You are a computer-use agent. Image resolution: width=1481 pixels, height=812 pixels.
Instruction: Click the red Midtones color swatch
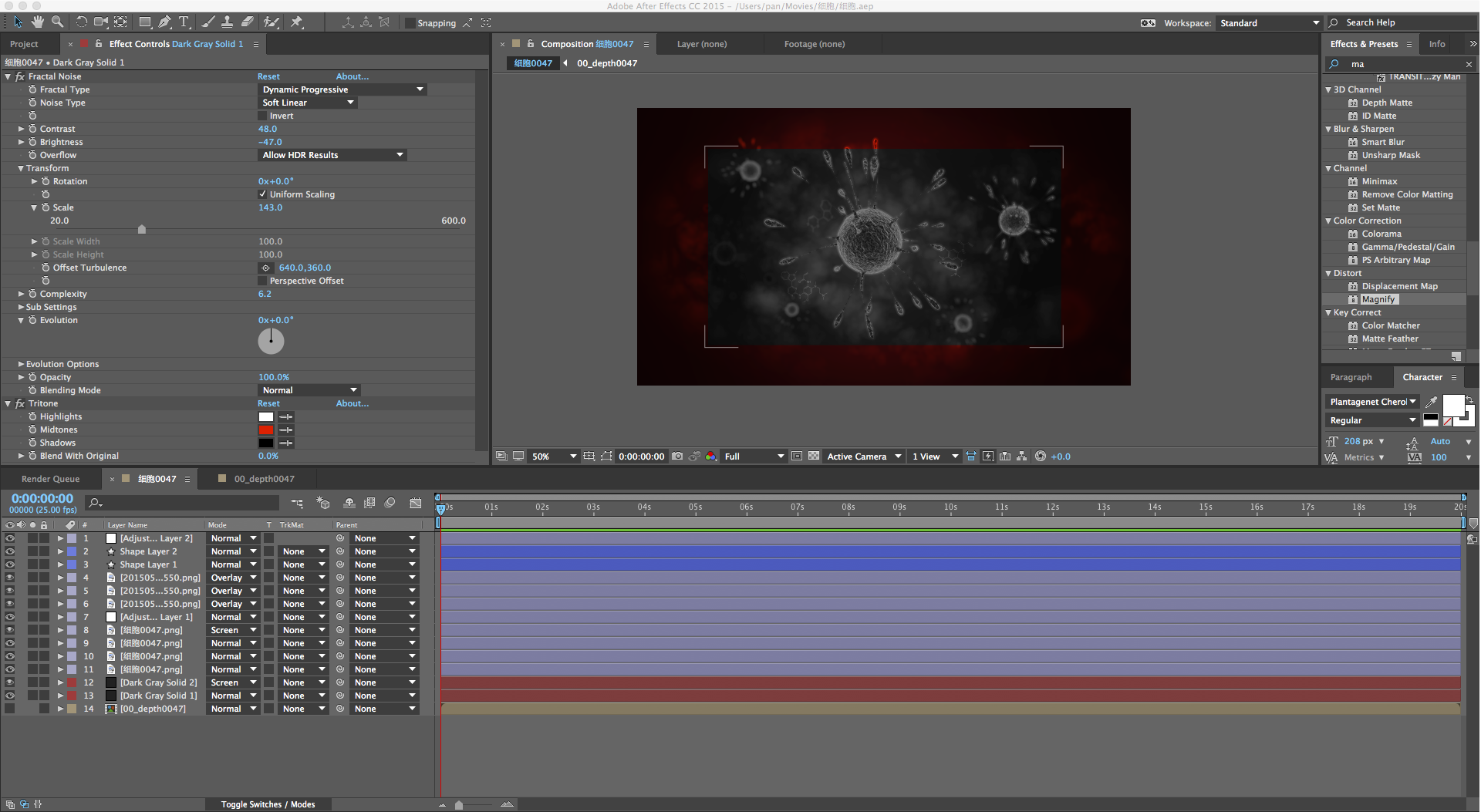click(x=266, y=430)
